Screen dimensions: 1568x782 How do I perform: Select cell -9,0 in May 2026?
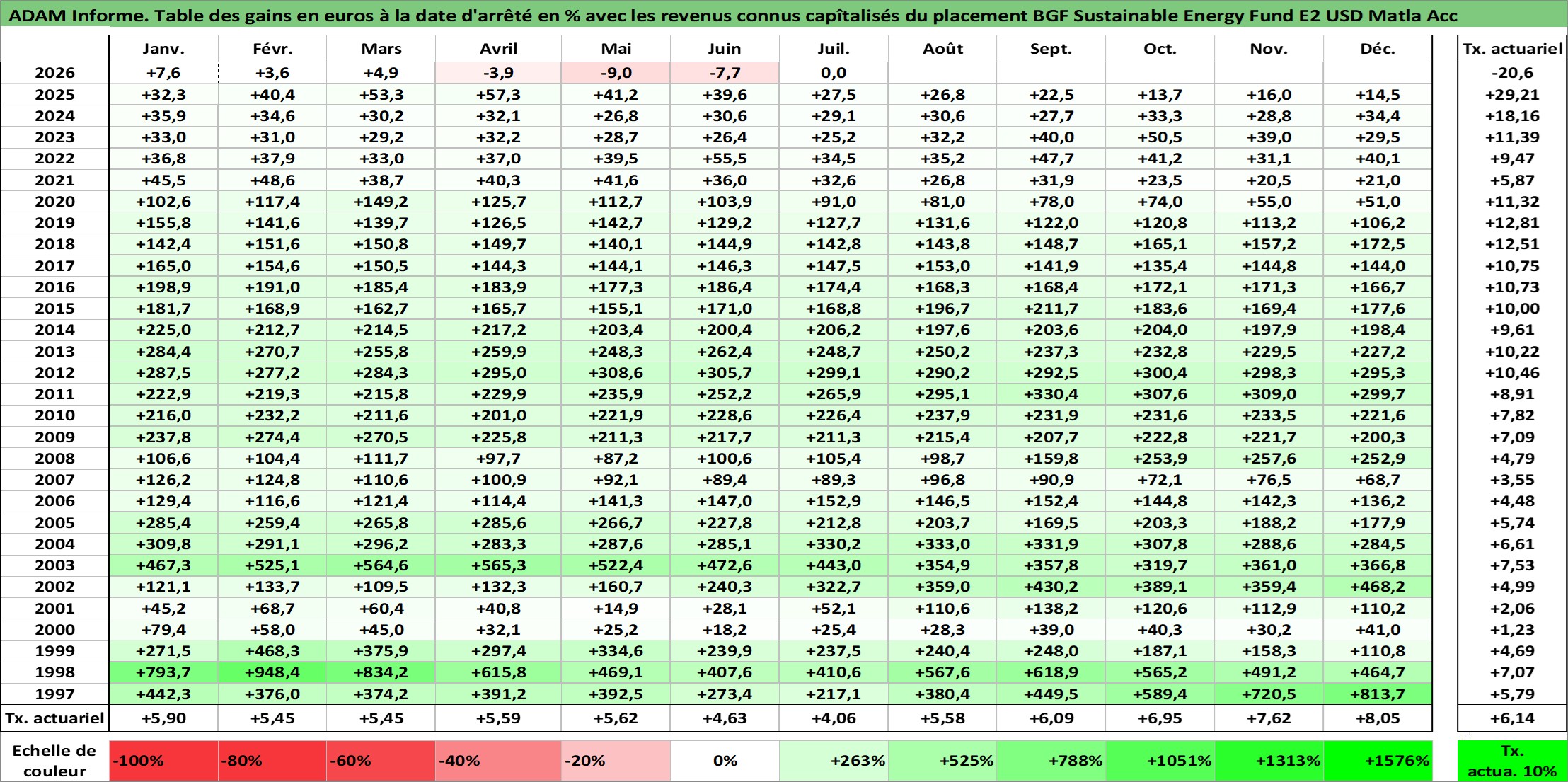(x=616, y=73)
